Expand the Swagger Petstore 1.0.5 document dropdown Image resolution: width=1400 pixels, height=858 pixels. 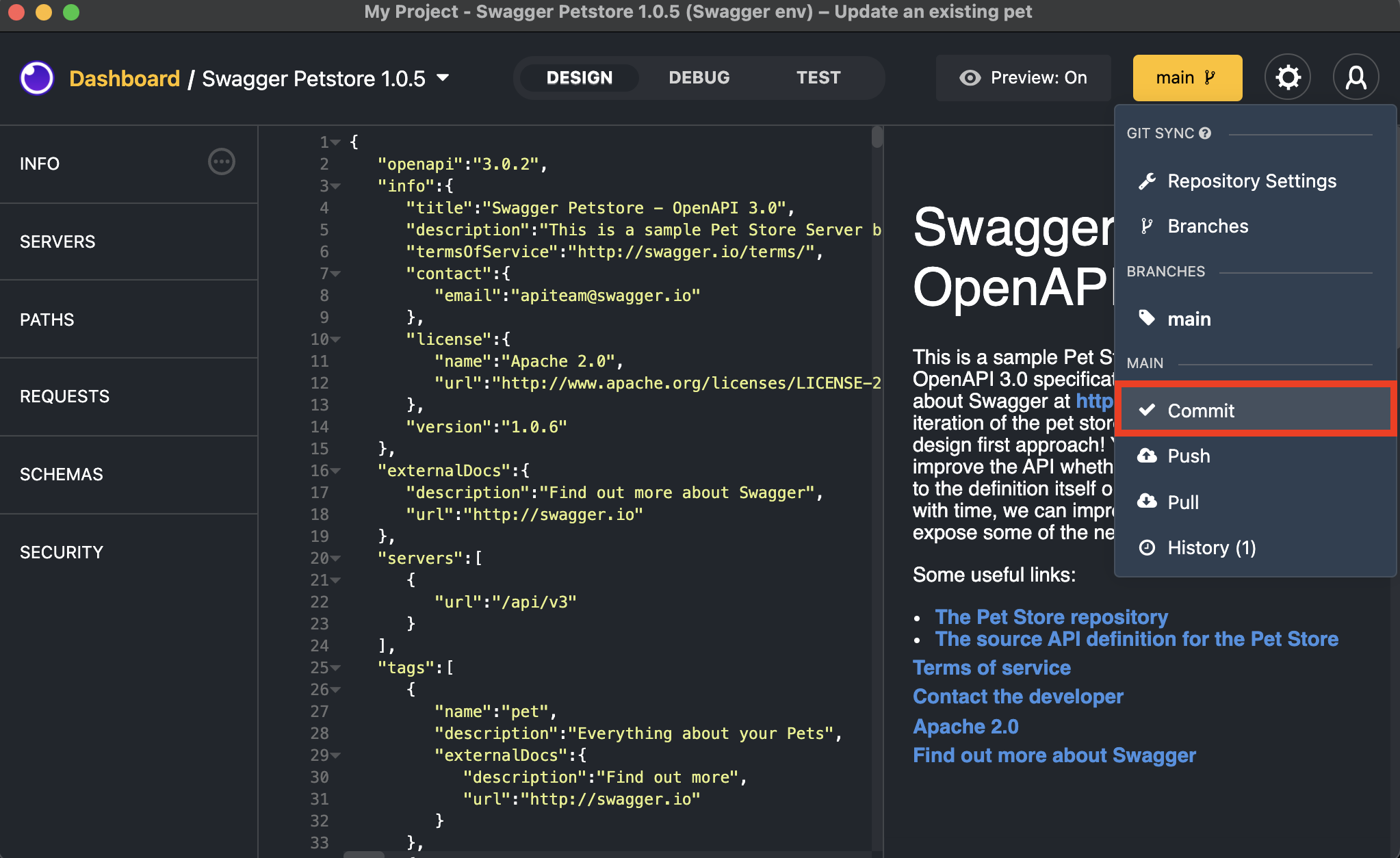click(x=443, y=77)
